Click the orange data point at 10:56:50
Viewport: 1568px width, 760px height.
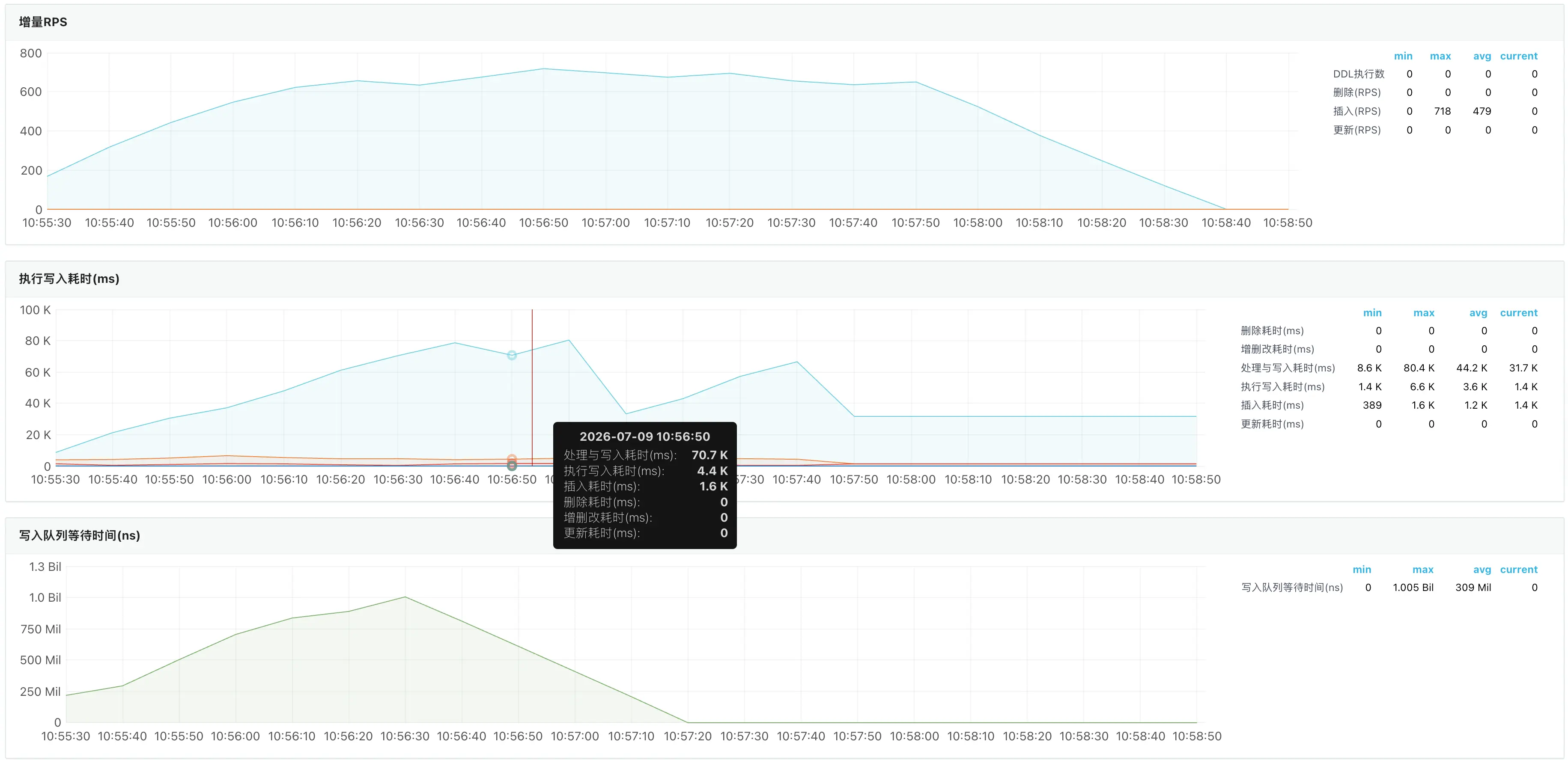click(512, 459)
